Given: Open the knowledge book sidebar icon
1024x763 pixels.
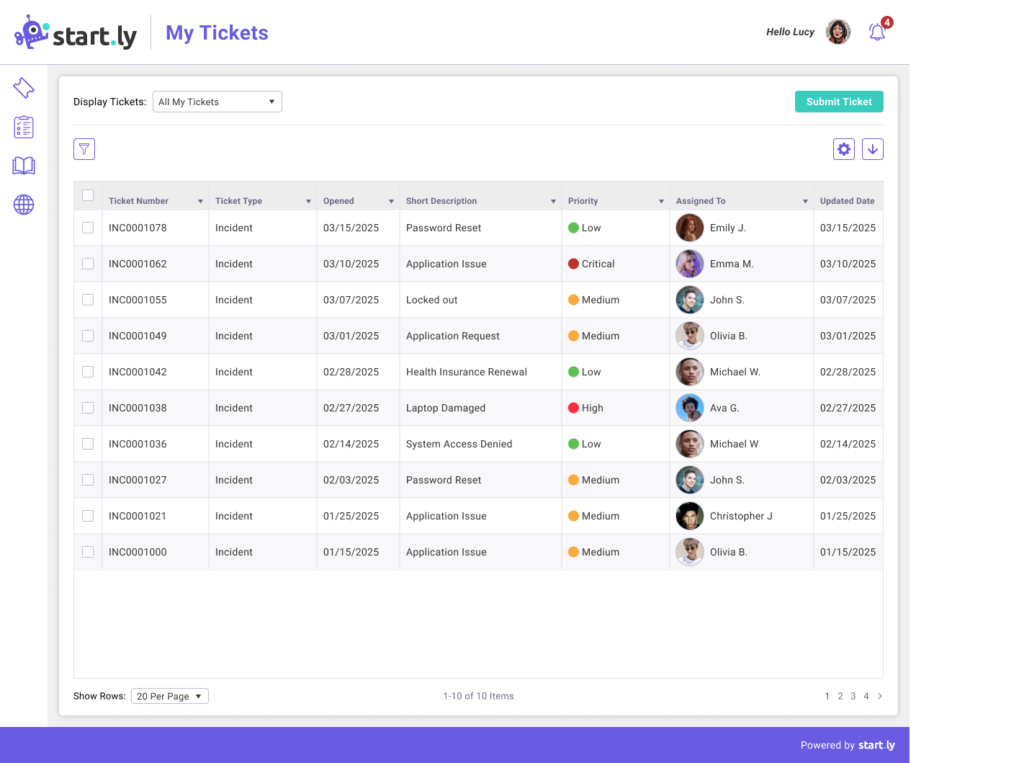Looking at the screenshot, I should tap(24, 166).
